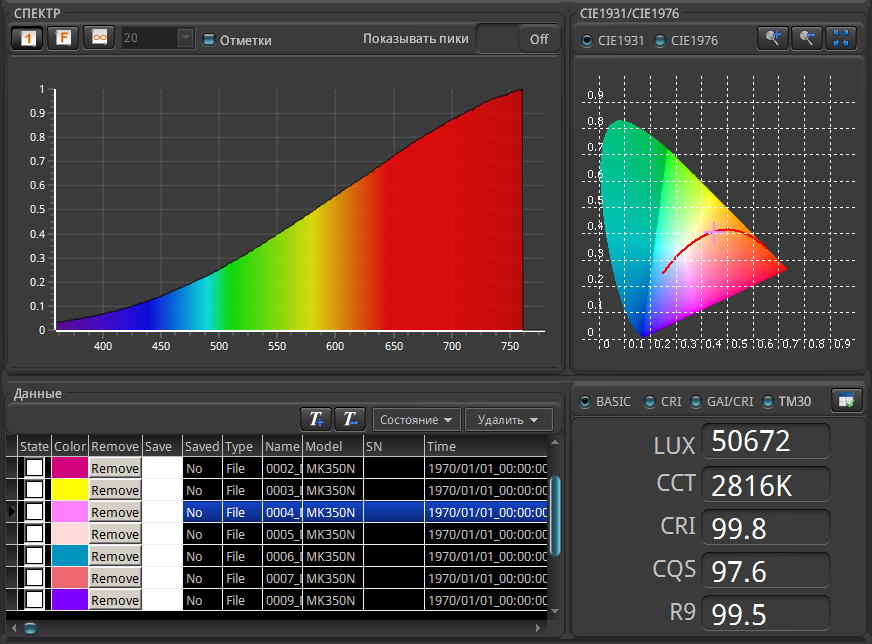This screenshot has width=872, height=644.
Task: Click the T+ add text icon
Action: pos(316,419)
